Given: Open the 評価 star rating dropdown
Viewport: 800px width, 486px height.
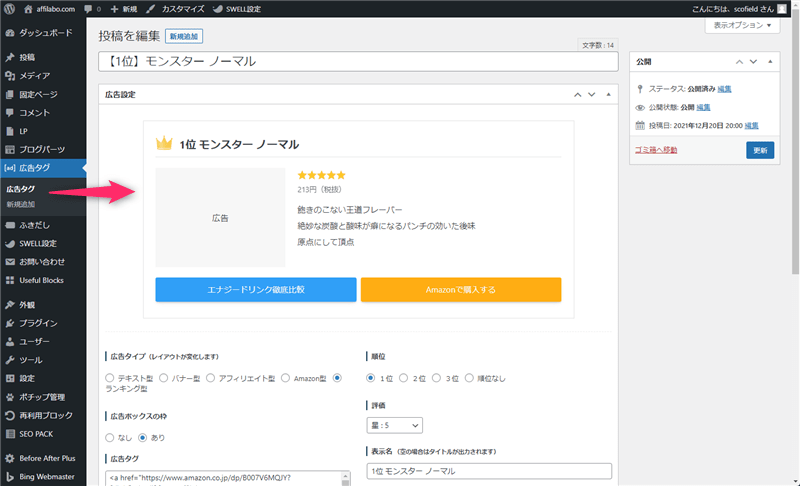Looking at the screenshot, I should [394, 425].
